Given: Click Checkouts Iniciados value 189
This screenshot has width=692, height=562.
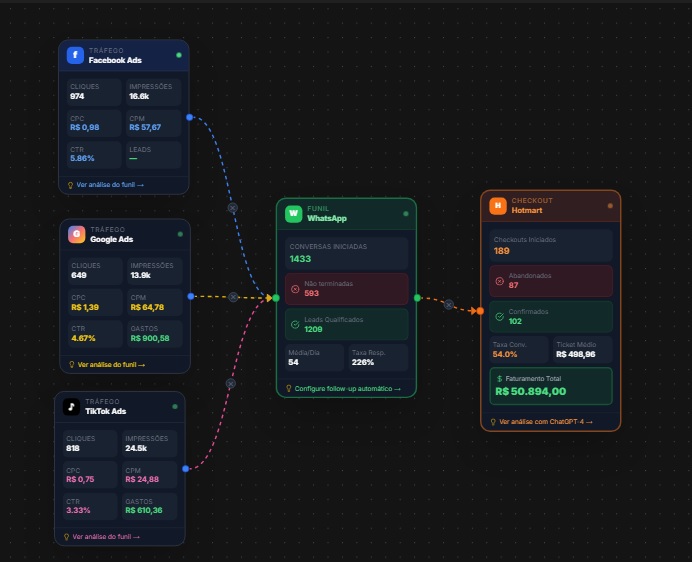Looking at the screenshot, I should (502, 251).
